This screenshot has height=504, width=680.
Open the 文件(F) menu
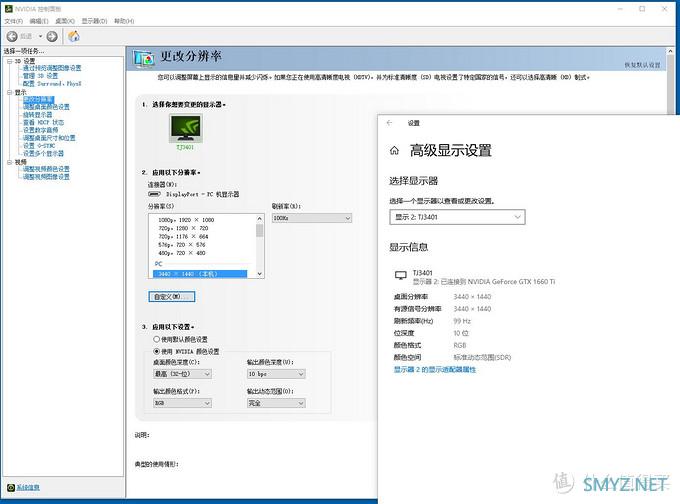(x=13, y=21)
